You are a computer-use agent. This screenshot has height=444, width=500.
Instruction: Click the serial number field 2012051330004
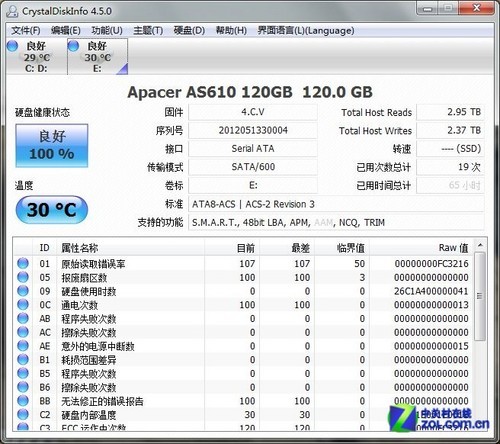click(x=253, y=130)
